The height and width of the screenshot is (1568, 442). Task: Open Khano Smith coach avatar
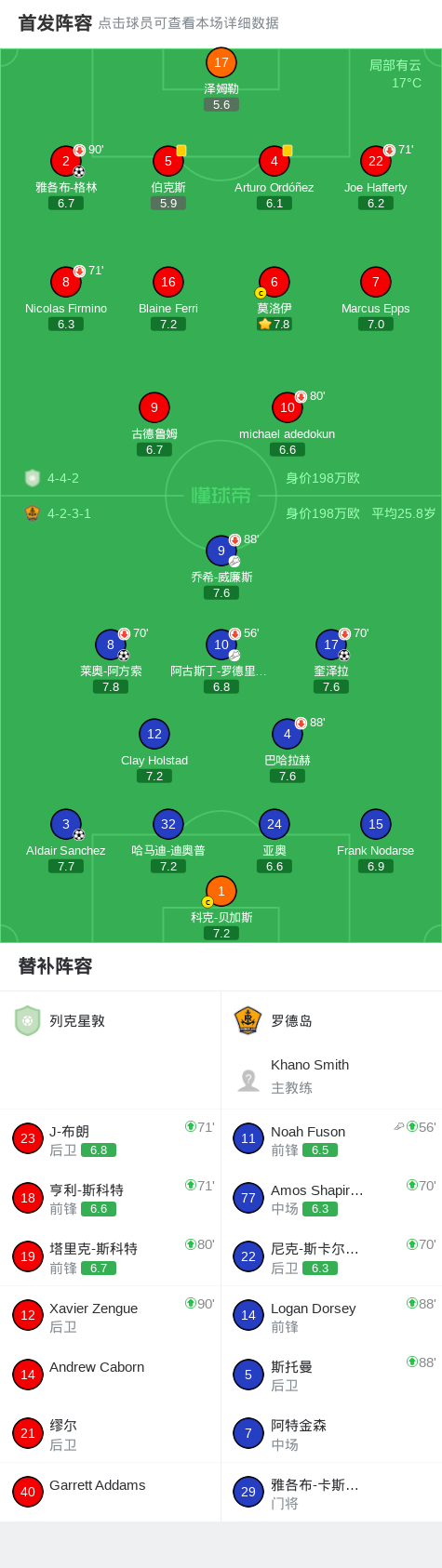[x=248, y=1080]
